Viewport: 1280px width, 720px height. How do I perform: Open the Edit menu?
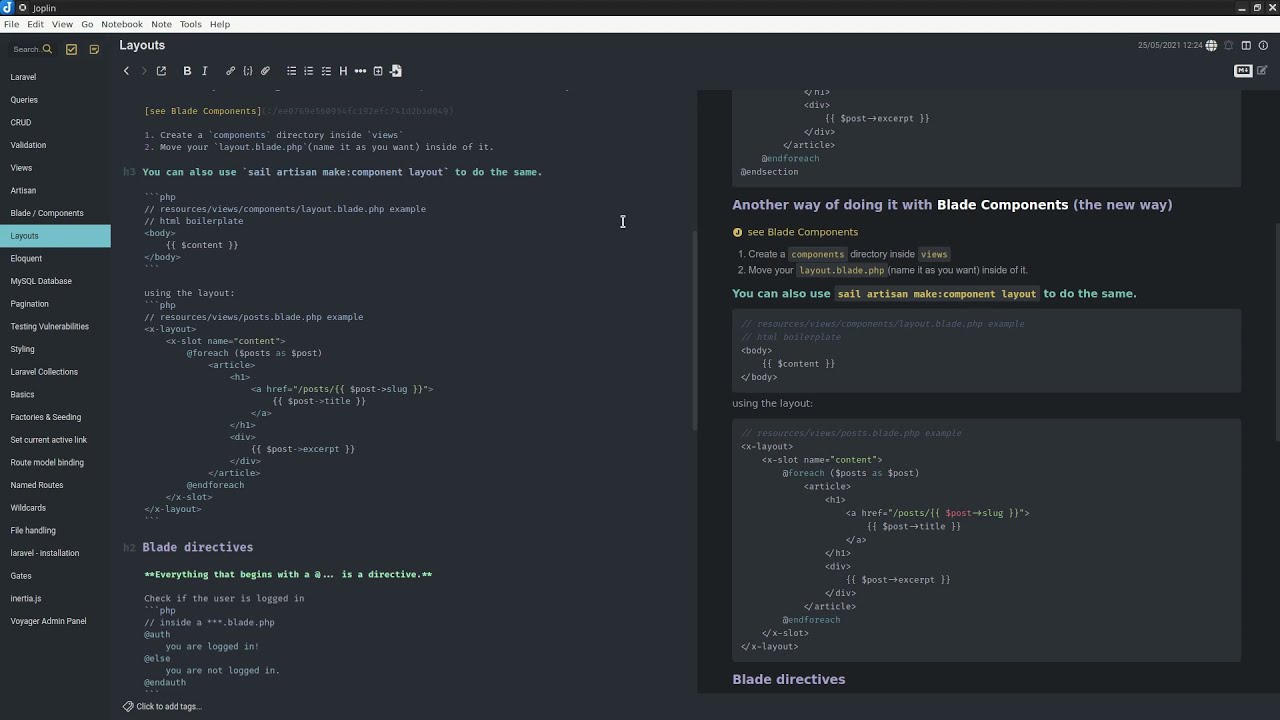tap(35, 24)
